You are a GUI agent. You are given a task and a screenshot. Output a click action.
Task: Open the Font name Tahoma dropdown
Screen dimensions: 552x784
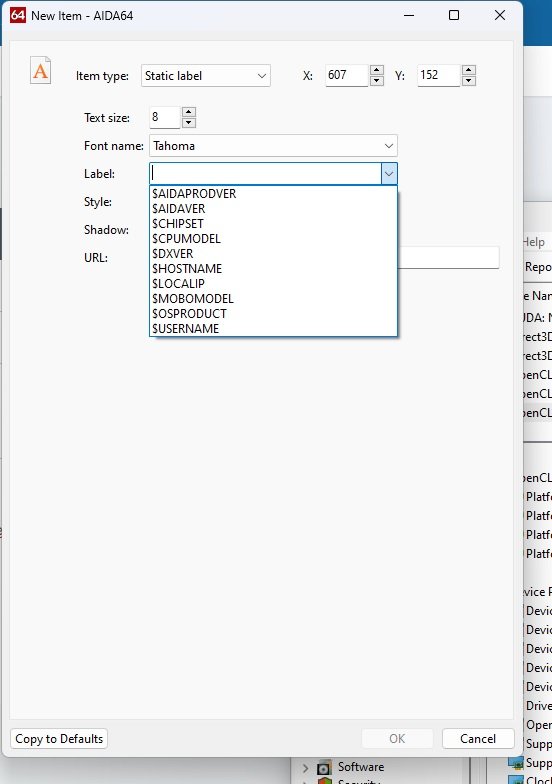pos(273,146)
